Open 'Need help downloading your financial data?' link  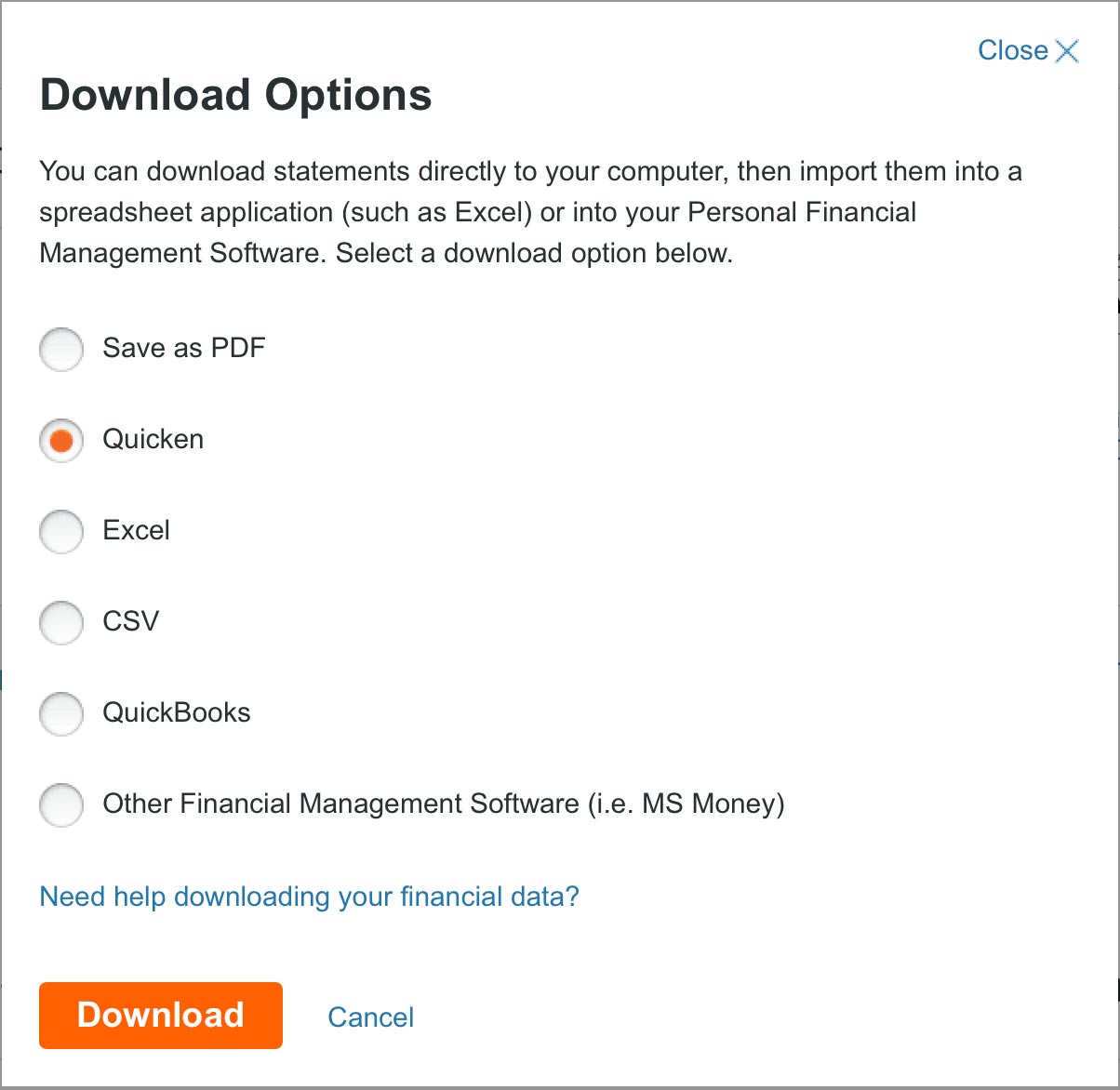coord(309,897)
